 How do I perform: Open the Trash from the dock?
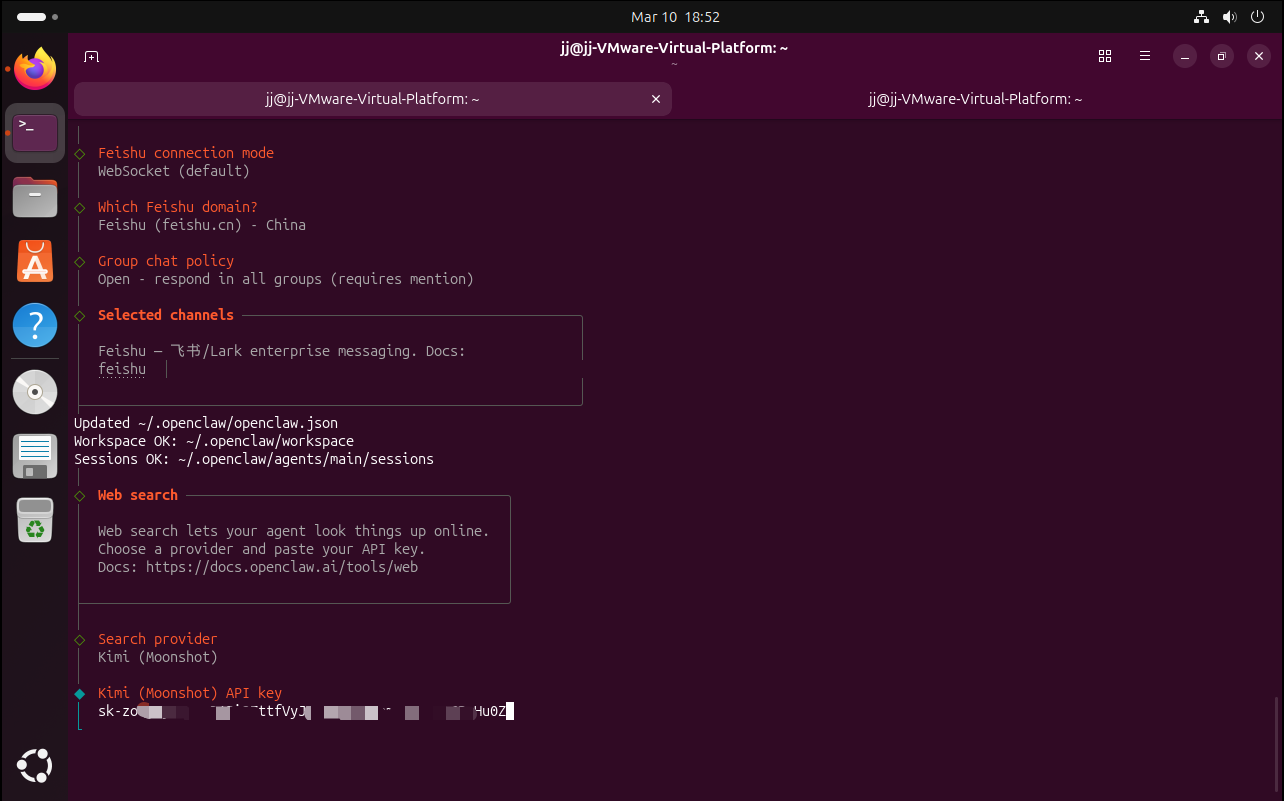tap(35, 520)
